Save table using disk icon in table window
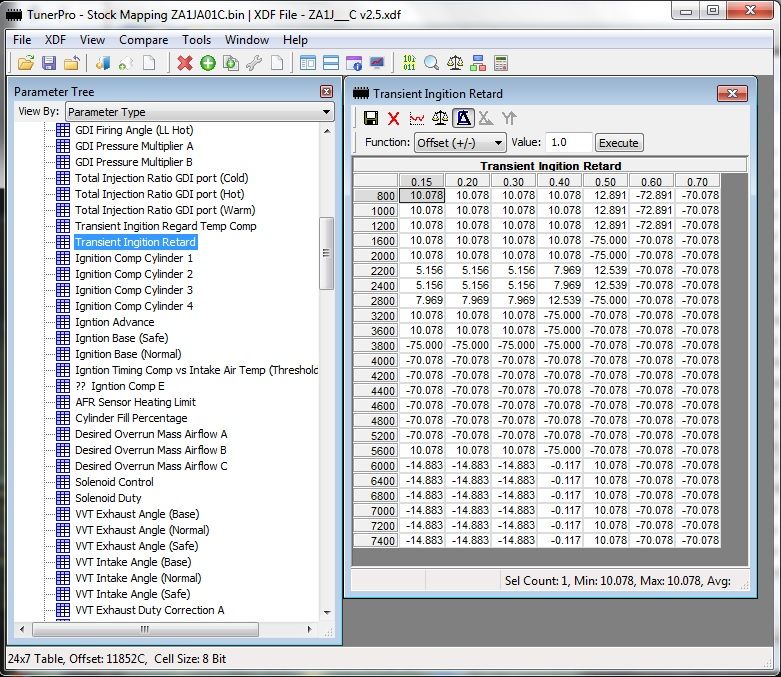 pyautogui.click(x=371, y=118)
